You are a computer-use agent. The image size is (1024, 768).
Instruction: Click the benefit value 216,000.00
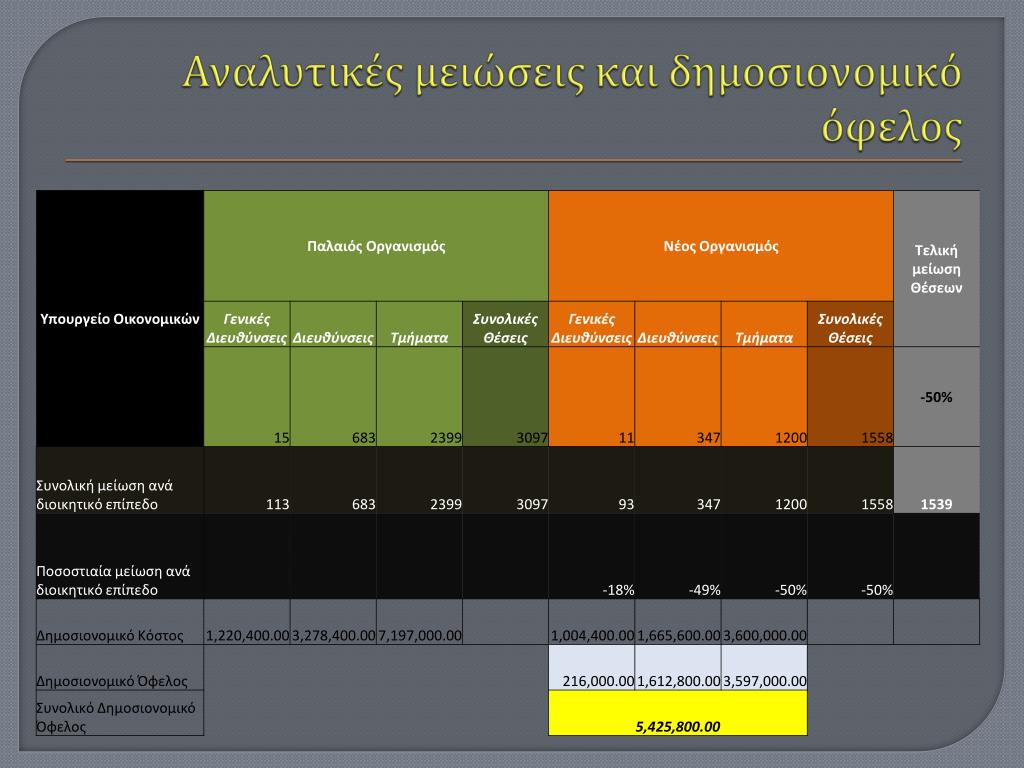pos(598,681)
